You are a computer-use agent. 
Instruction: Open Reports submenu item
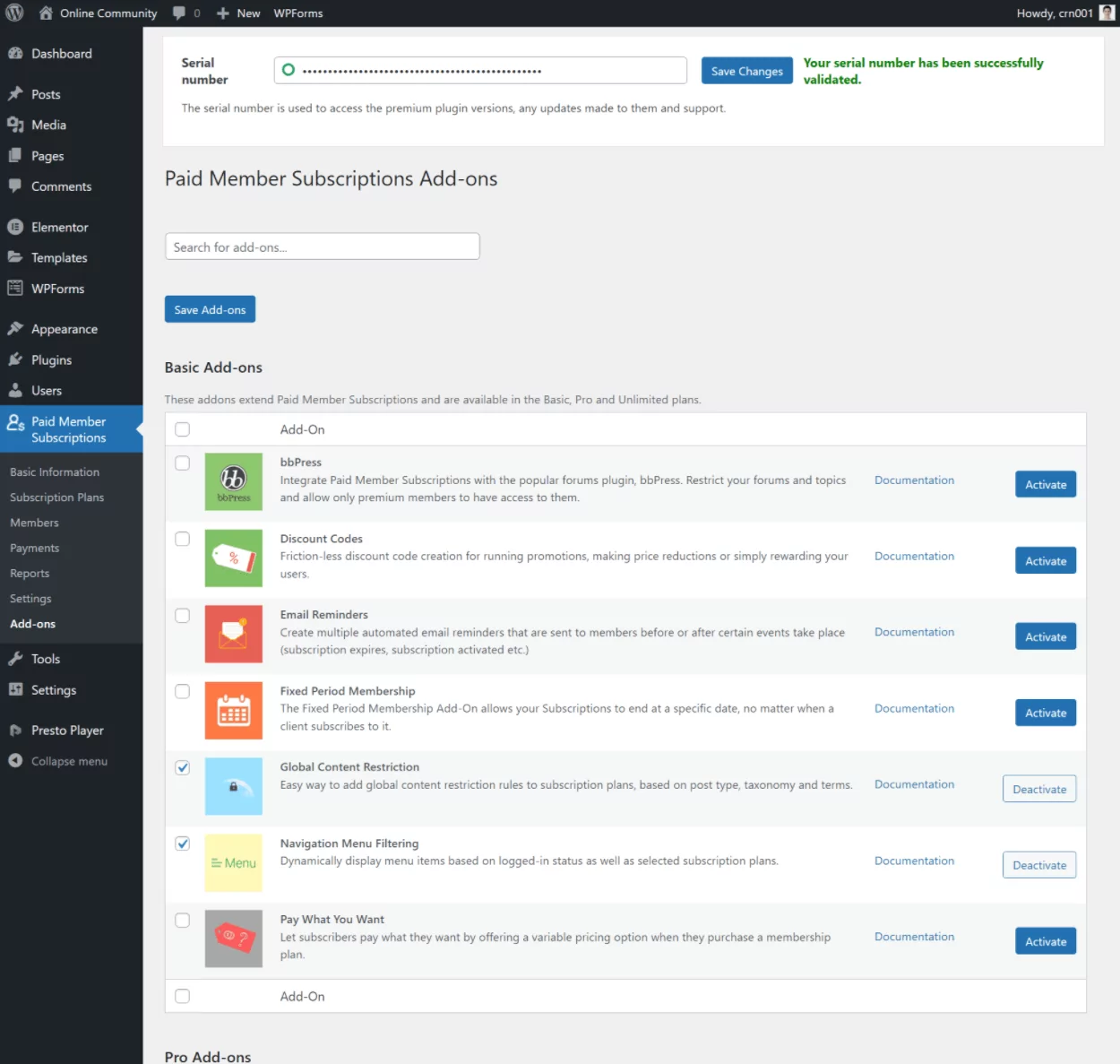pyautogui.click(x=30, y=573)
